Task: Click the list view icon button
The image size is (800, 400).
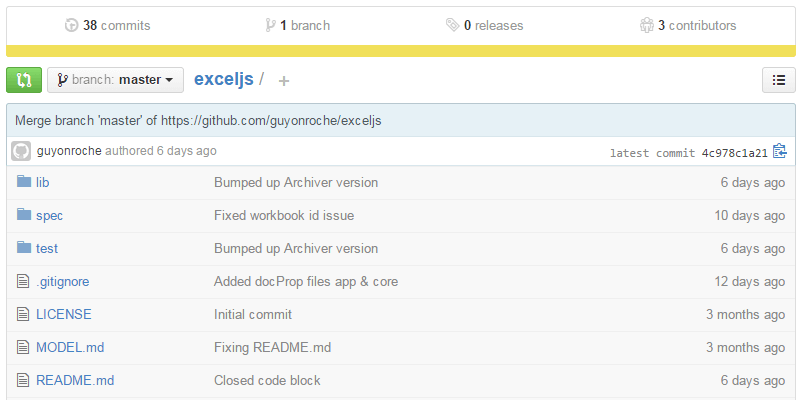Action: coord(778,80)
